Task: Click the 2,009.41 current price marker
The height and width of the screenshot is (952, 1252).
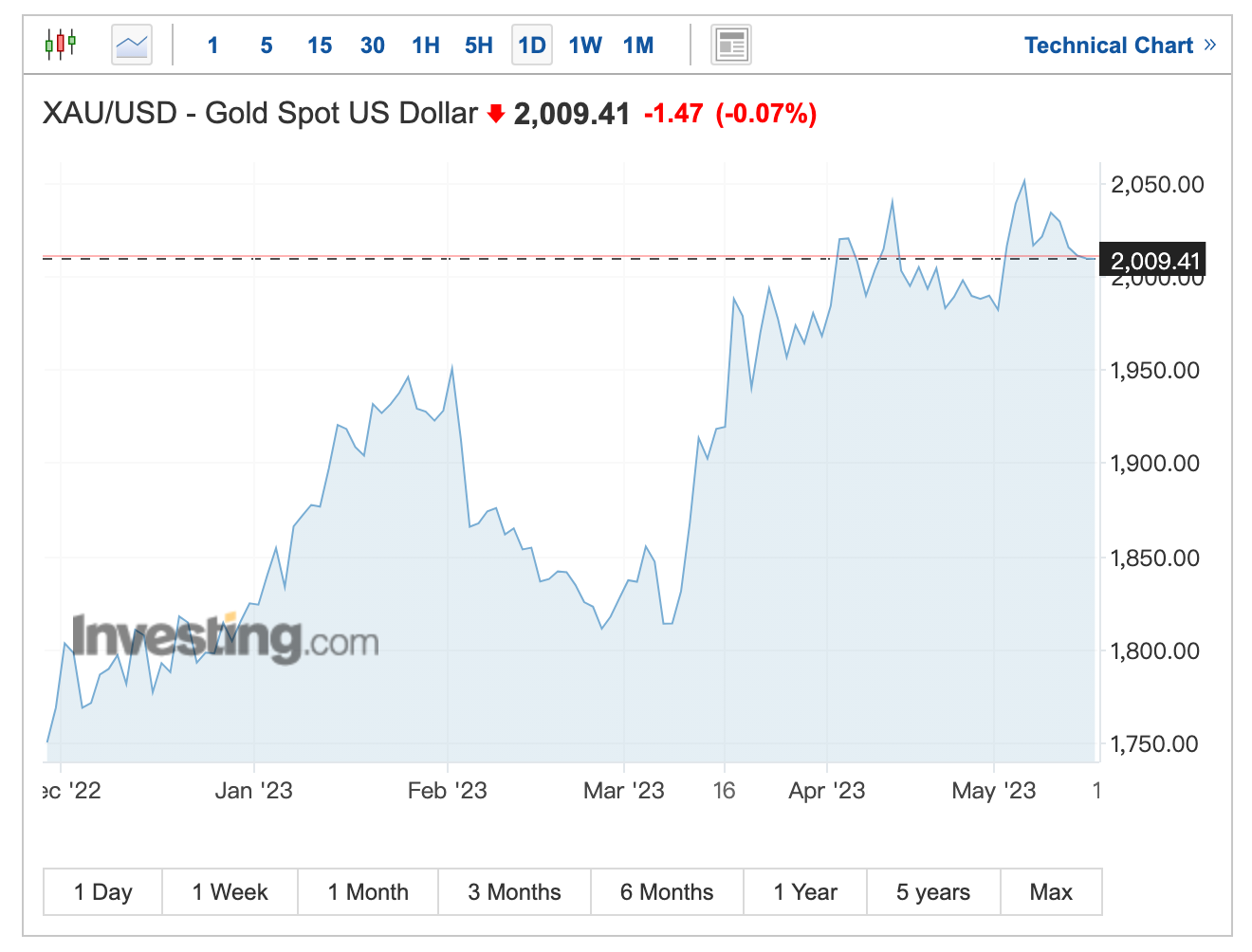Action: coord(1153,261)
